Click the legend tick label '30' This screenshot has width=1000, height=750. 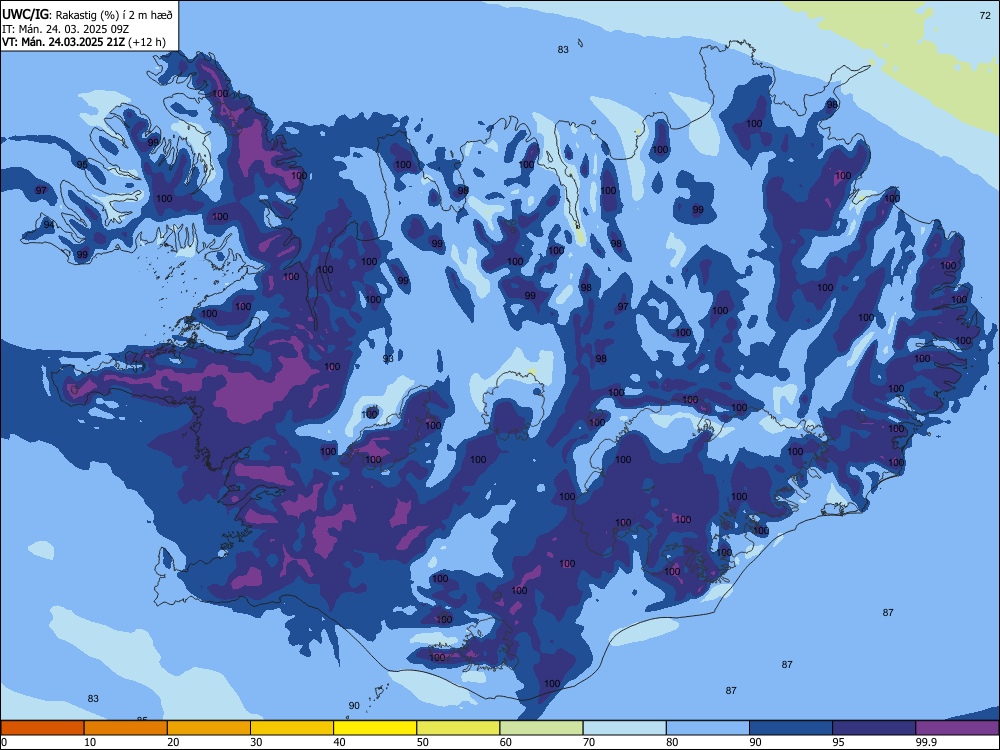tap(256, 742)
